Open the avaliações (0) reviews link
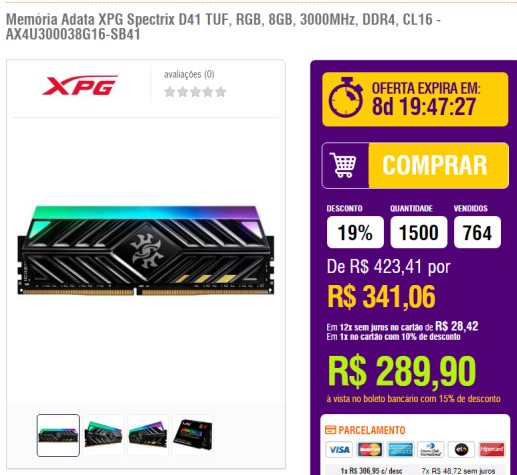The image size is (517, 475). [x=189, y=74]
